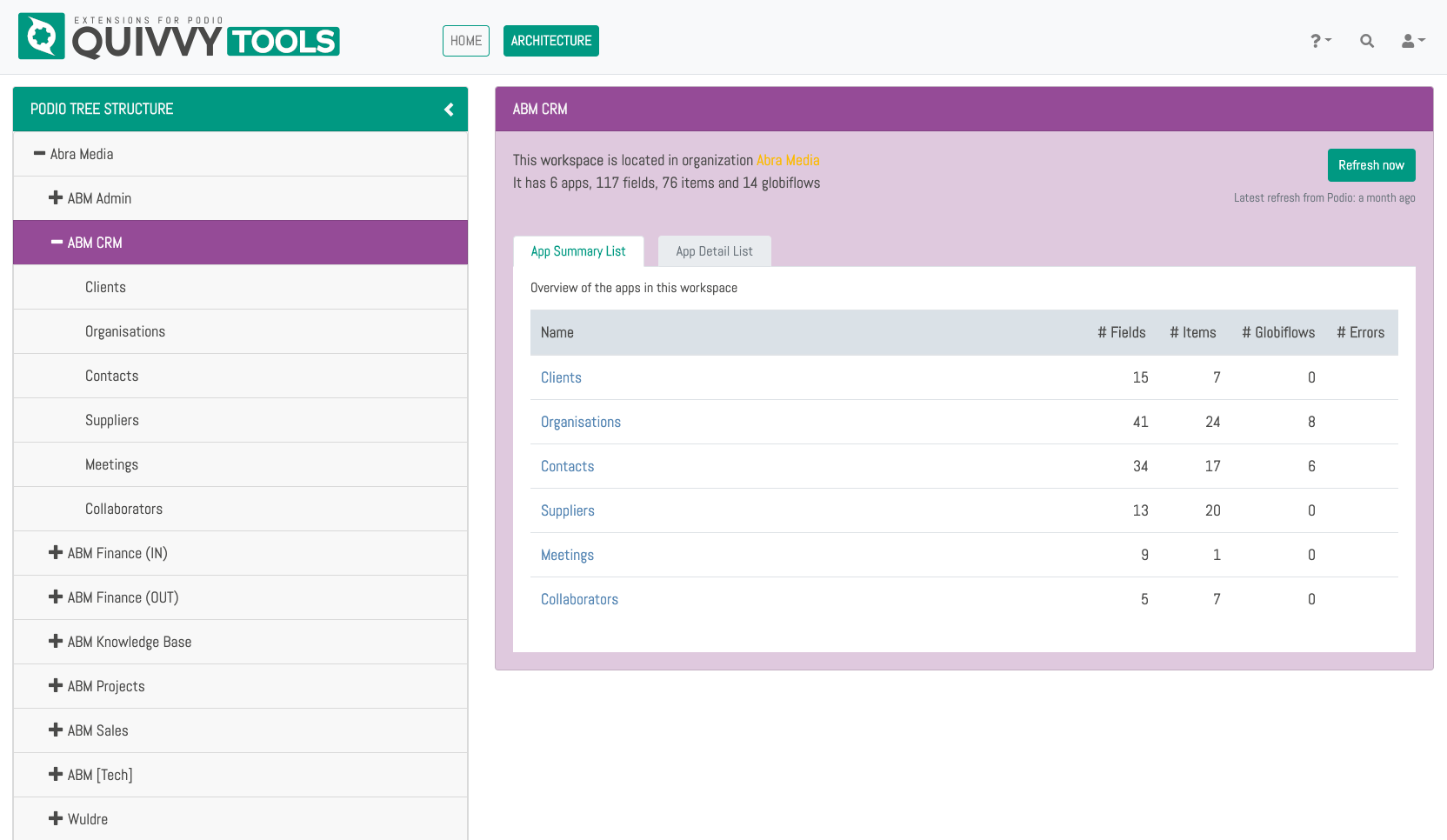The height and width of the screenshot is (840, 1447).
Task: Expand the ABM [Tech] plus icon
Action: pos(56,775)
